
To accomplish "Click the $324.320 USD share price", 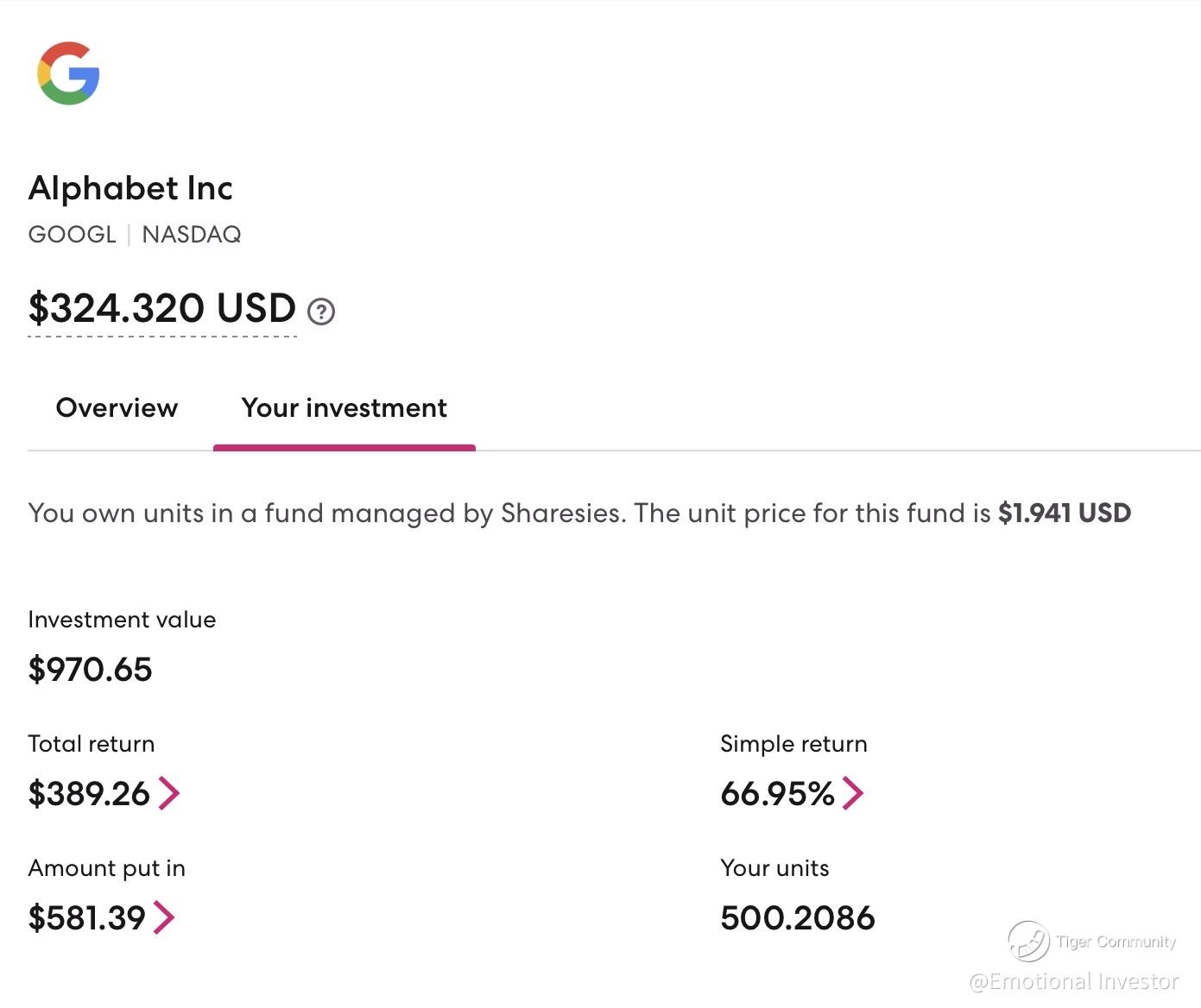I will click(x=162, y=308).
